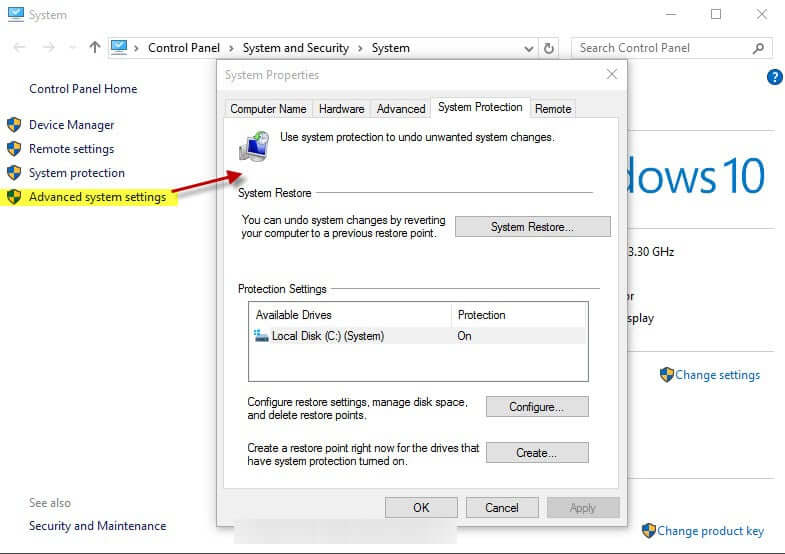Click the Change settings shield icon
Screen dimensions: 785x554
pos(666,374)
